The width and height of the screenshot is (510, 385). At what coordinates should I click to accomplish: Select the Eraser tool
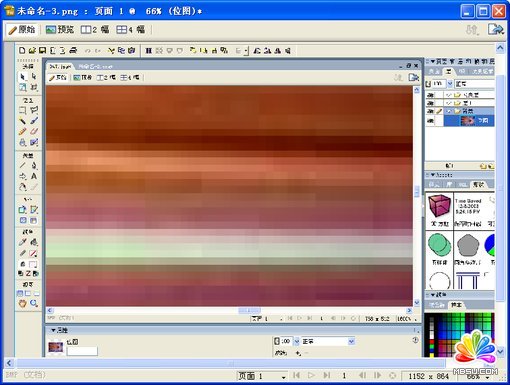tap(34, 132)
